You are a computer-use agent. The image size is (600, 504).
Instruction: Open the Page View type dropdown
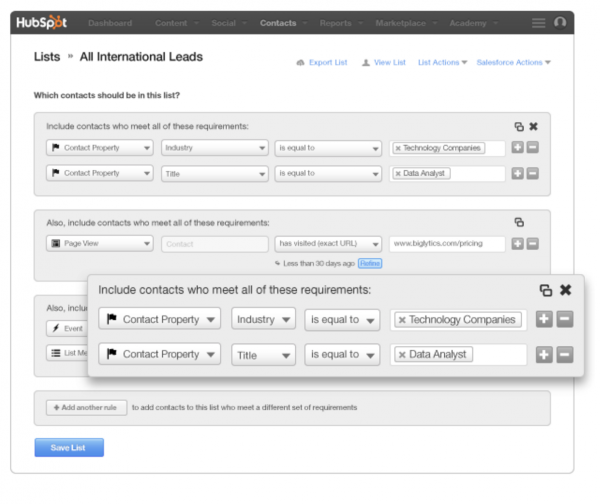click(100, 243)
